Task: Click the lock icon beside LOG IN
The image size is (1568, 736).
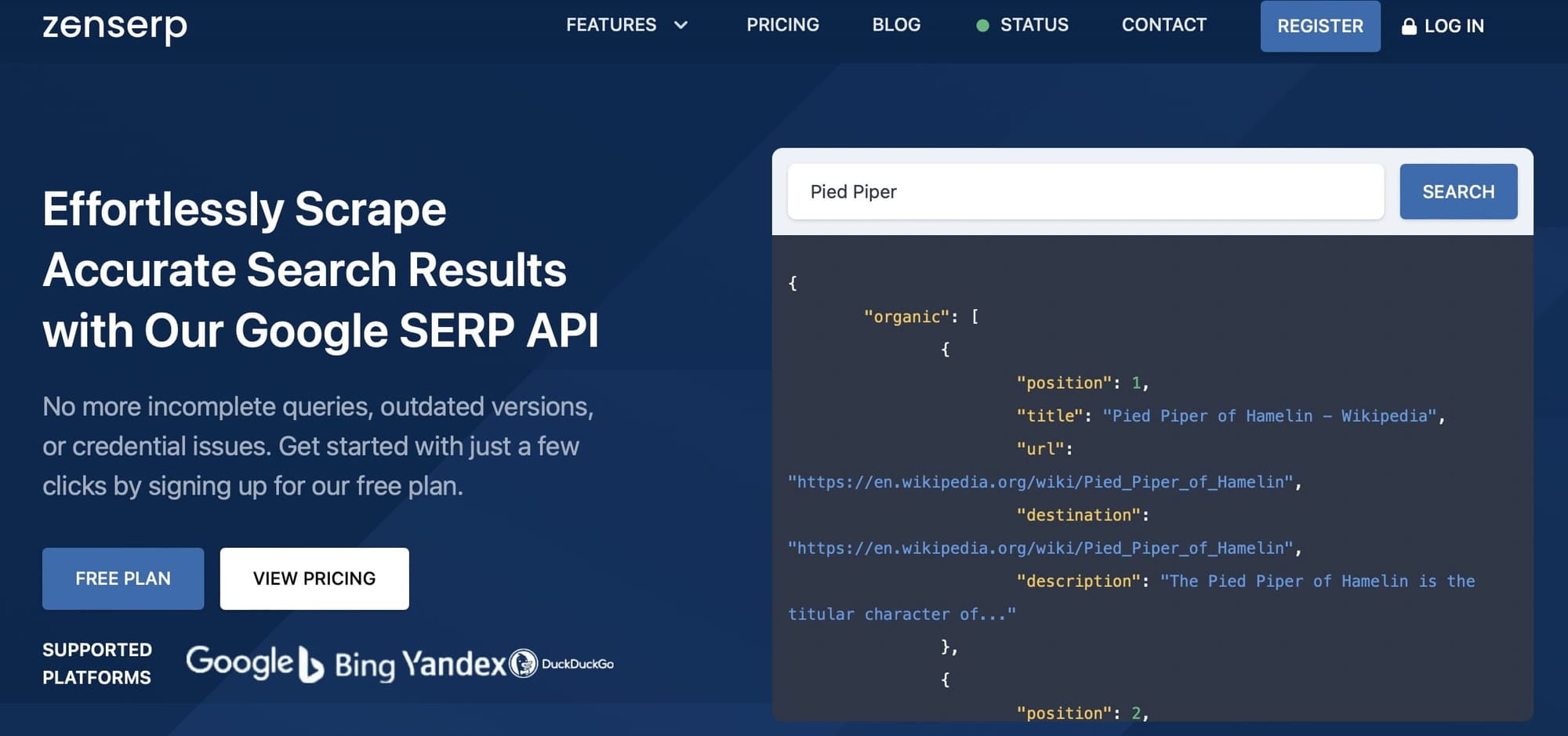Action: (1409, 25)
